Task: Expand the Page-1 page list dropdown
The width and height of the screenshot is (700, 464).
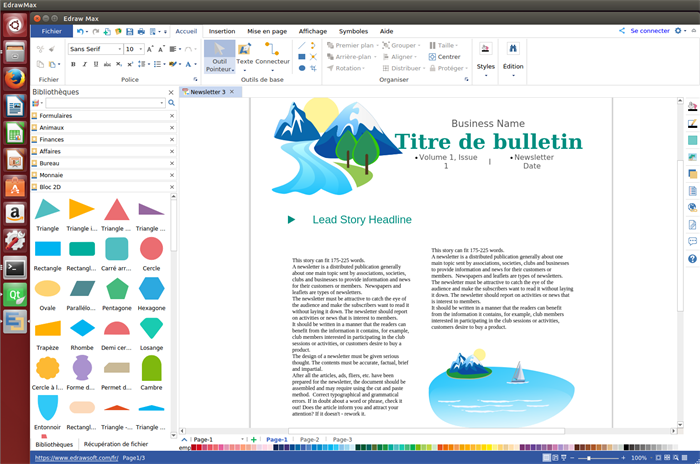Action: coord(241,440)
